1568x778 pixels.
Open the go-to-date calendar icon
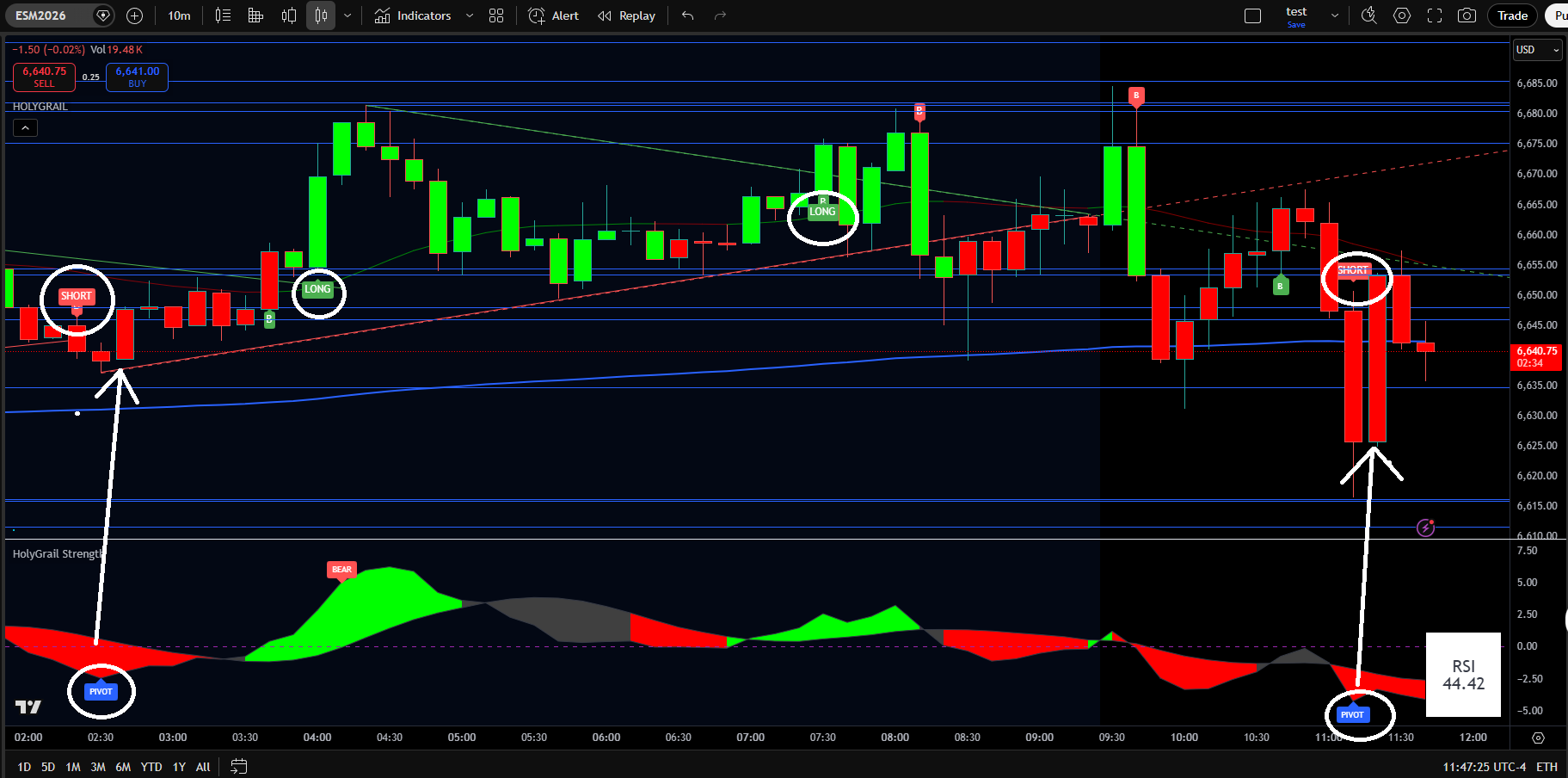[x=239, y=766]
